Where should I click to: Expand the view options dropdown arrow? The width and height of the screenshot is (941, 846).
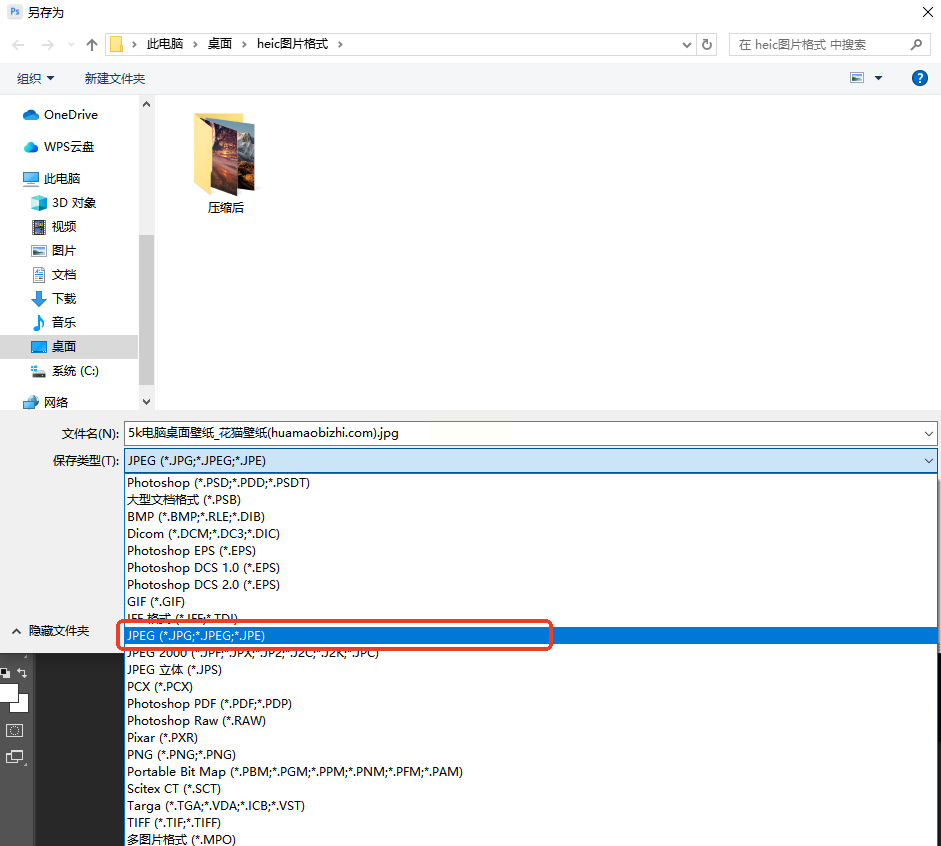879,78
